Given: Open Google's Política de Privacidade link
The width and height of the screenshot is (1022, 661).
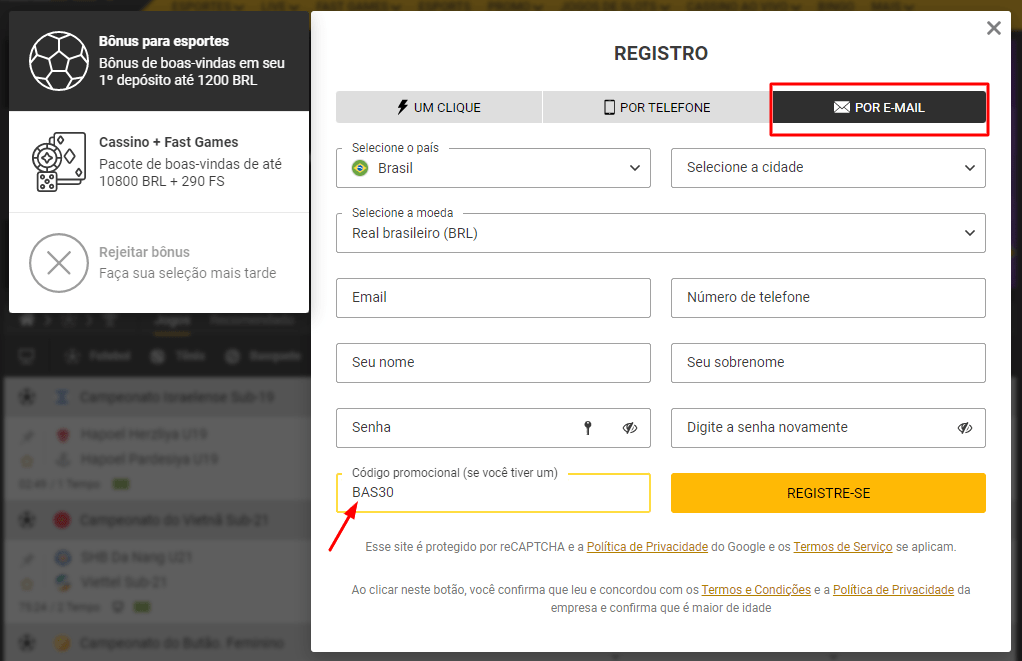Looking at the screenshot, I should (647, 547).
